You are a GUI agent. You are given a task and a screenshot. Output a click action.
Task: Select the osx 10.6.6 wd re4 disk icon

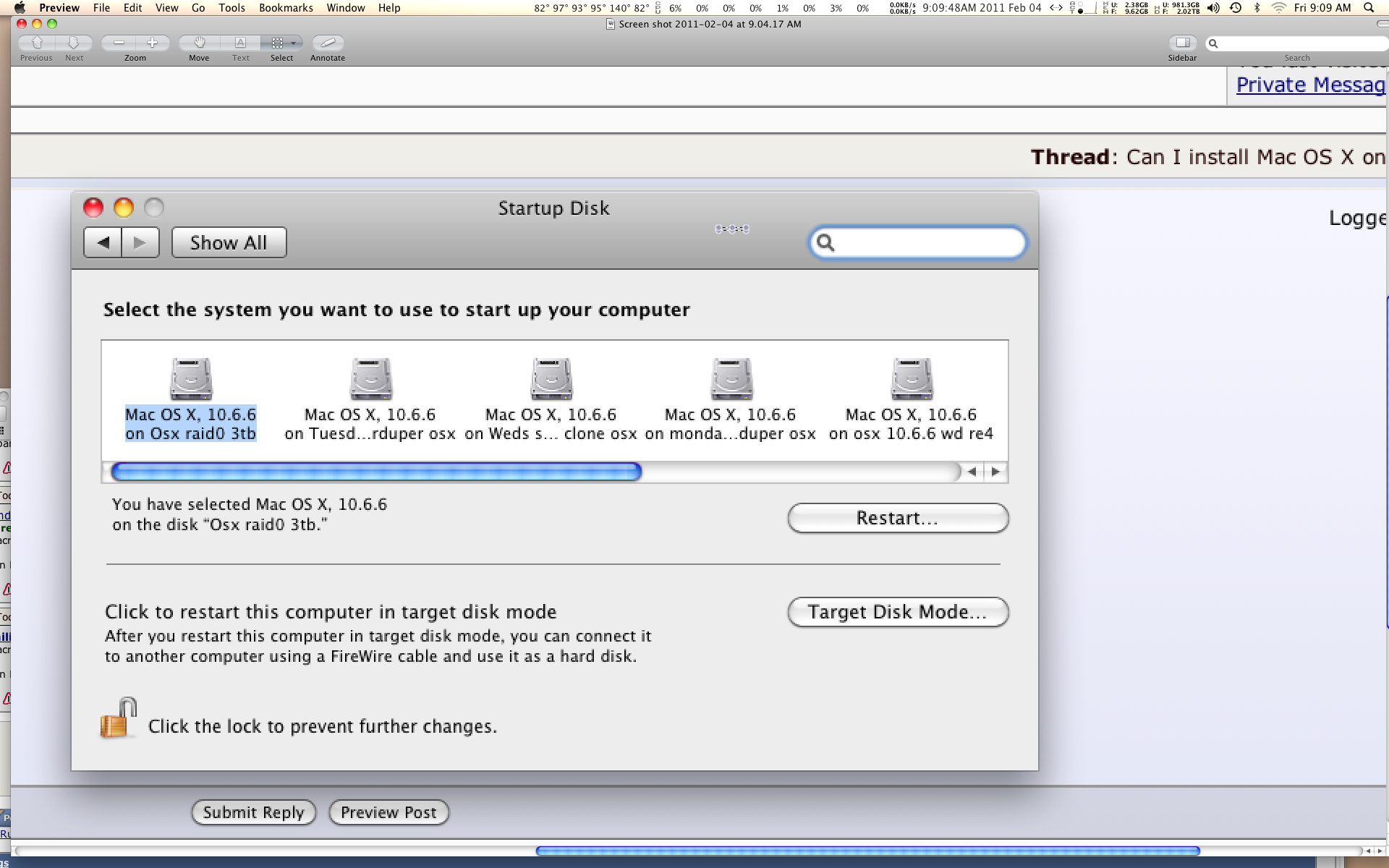point(912,379)
